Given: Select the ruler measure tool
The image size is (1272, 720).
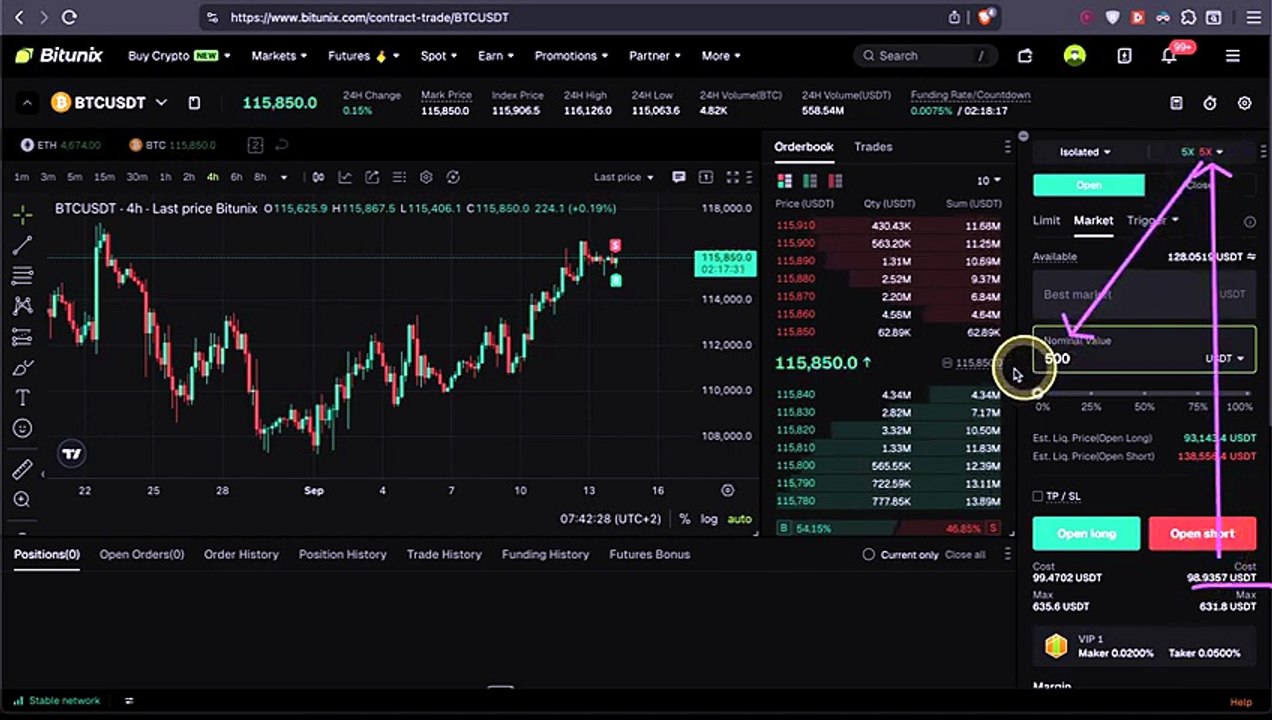Looking at the screenshot, I should [x=22, y=470].
